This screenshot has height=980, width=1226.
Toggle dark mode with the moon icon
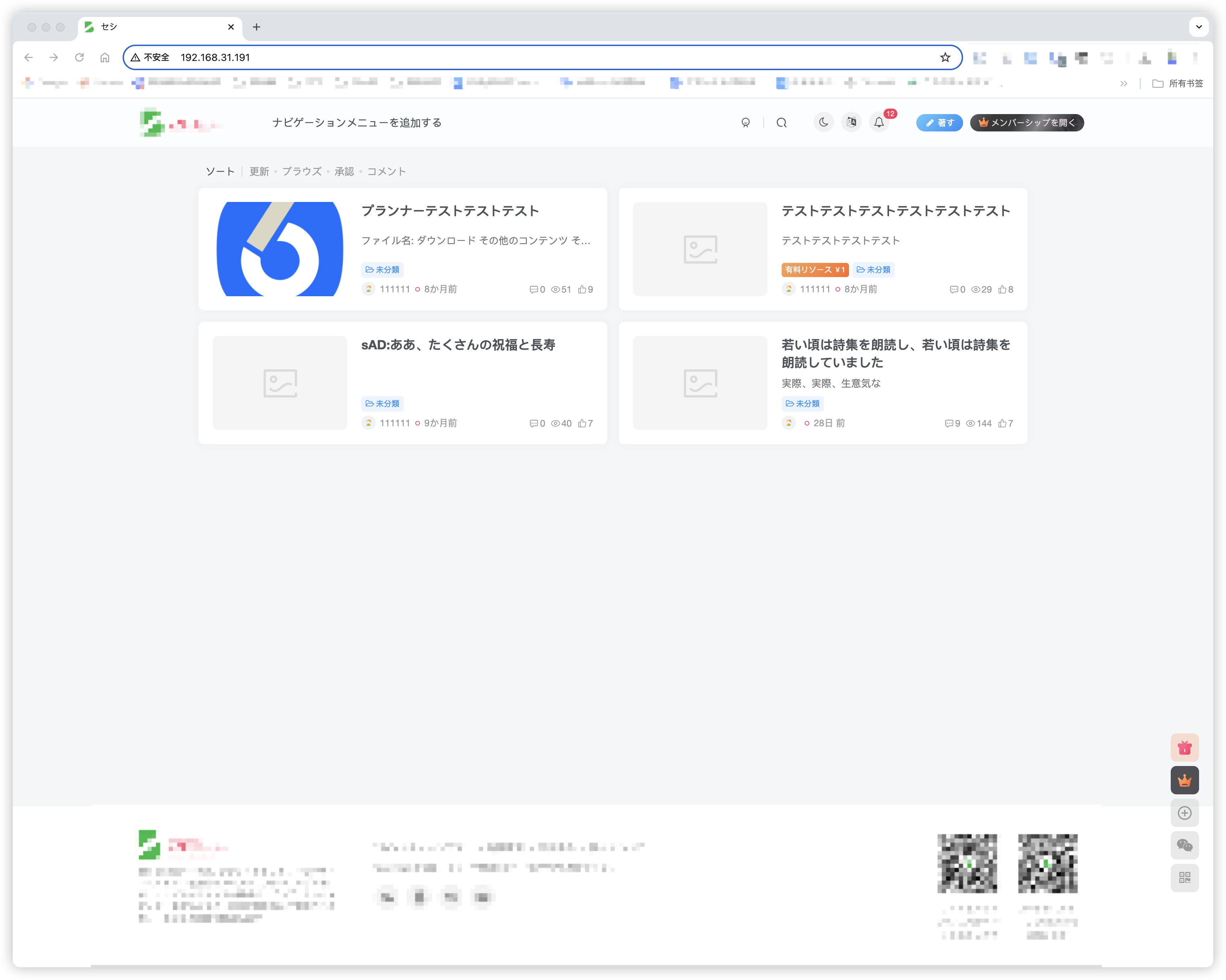click(823, 122)
